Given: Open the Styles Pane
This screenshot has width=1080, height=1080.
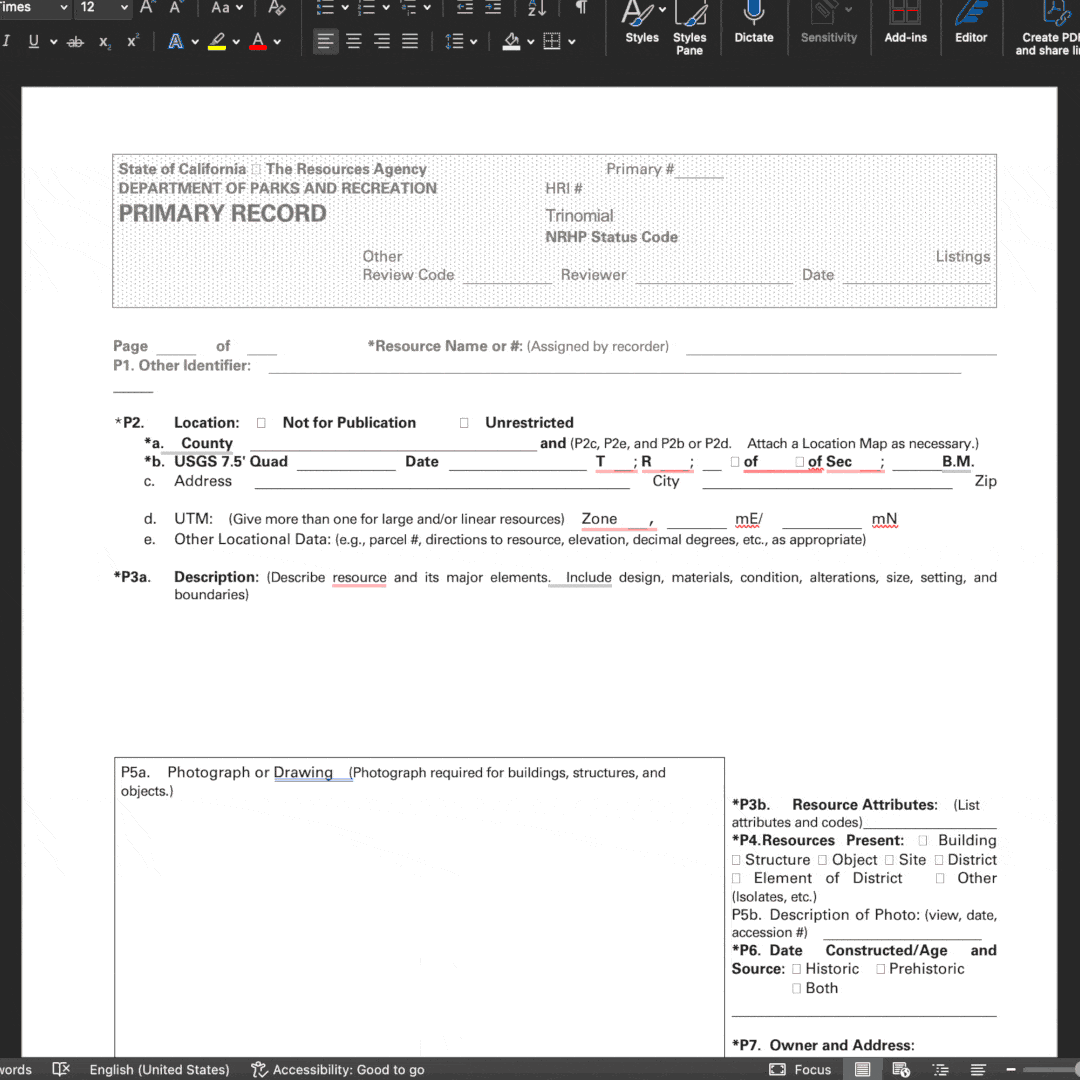Looking at the screenshot, I should tap(689, 26).
